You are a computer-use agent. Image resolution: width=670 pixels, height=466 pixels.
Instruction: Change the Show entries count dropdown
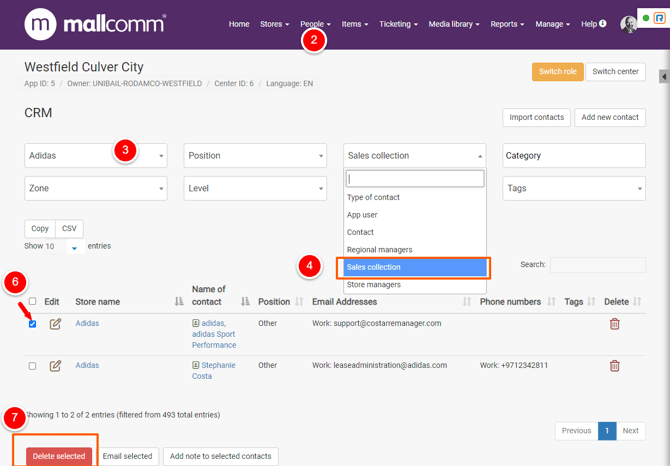point(65,246)
